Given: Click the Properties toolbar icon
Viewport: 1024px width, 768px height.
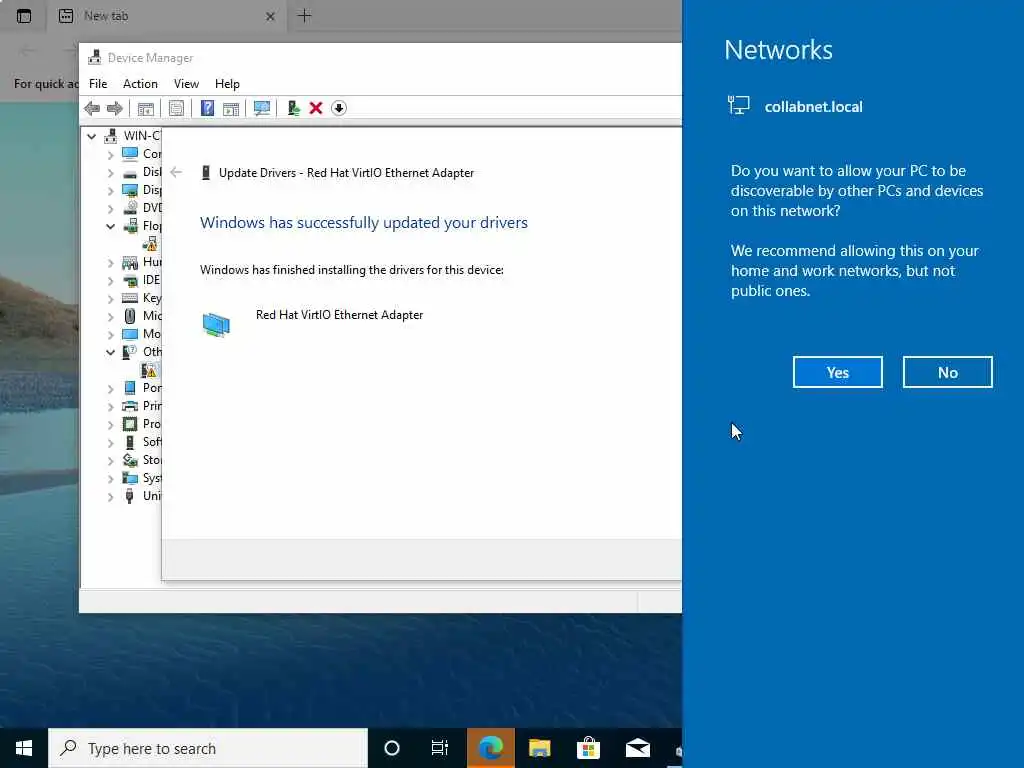Looking at the screenshot, I should point(176,108).
